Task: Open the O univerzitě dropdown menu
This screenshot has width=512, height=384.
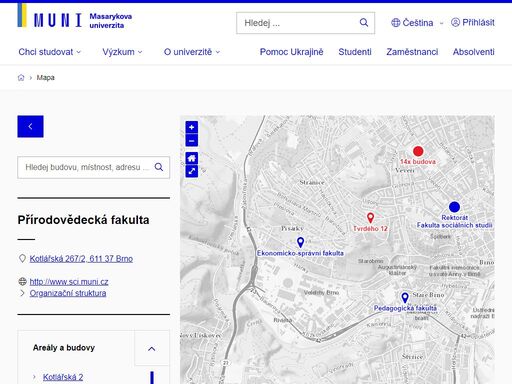Action: (x=192, y=52)
